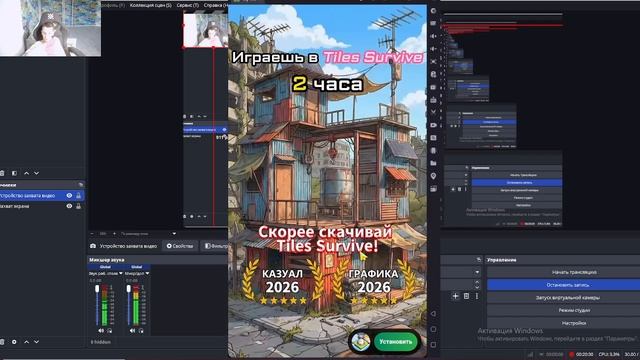This screenshot has height=360, width=640.
Task: Toggle headphone monitoring on desktop audio channel
Action: coord(109,331)
